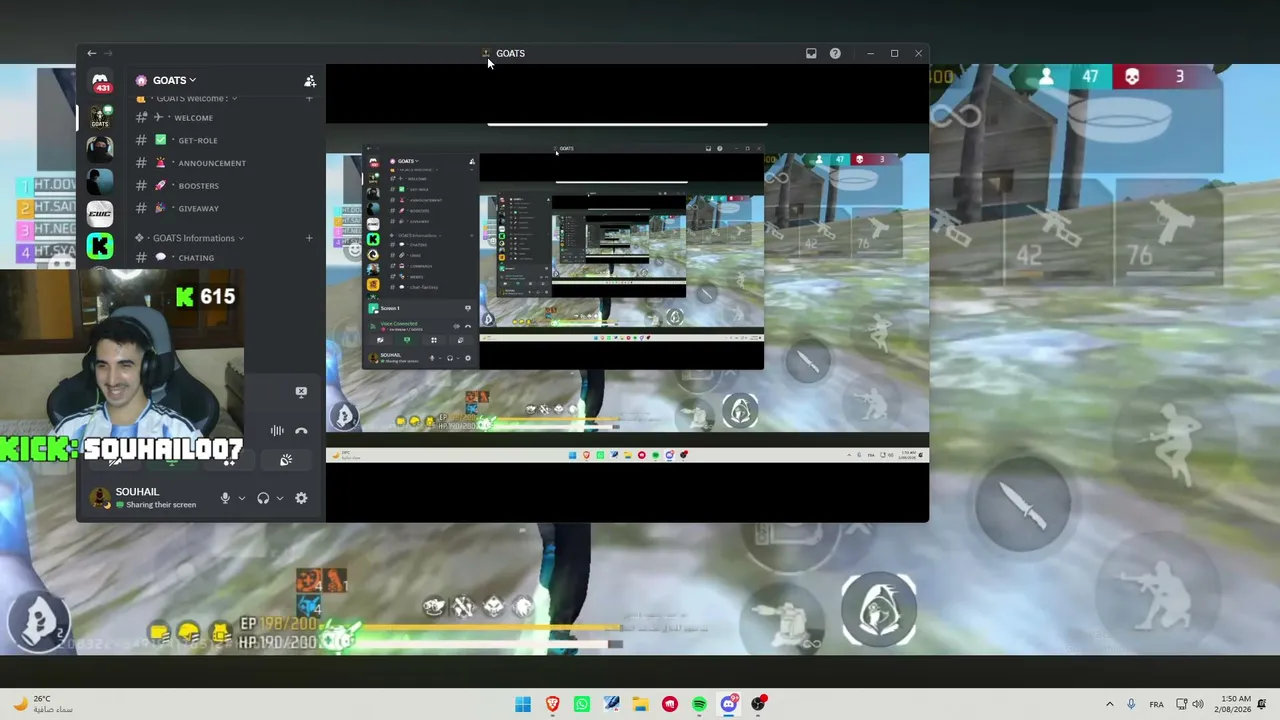The image size is (1280, 720).
Task: Open the green K Kick server icon
Action: (100, 245)
